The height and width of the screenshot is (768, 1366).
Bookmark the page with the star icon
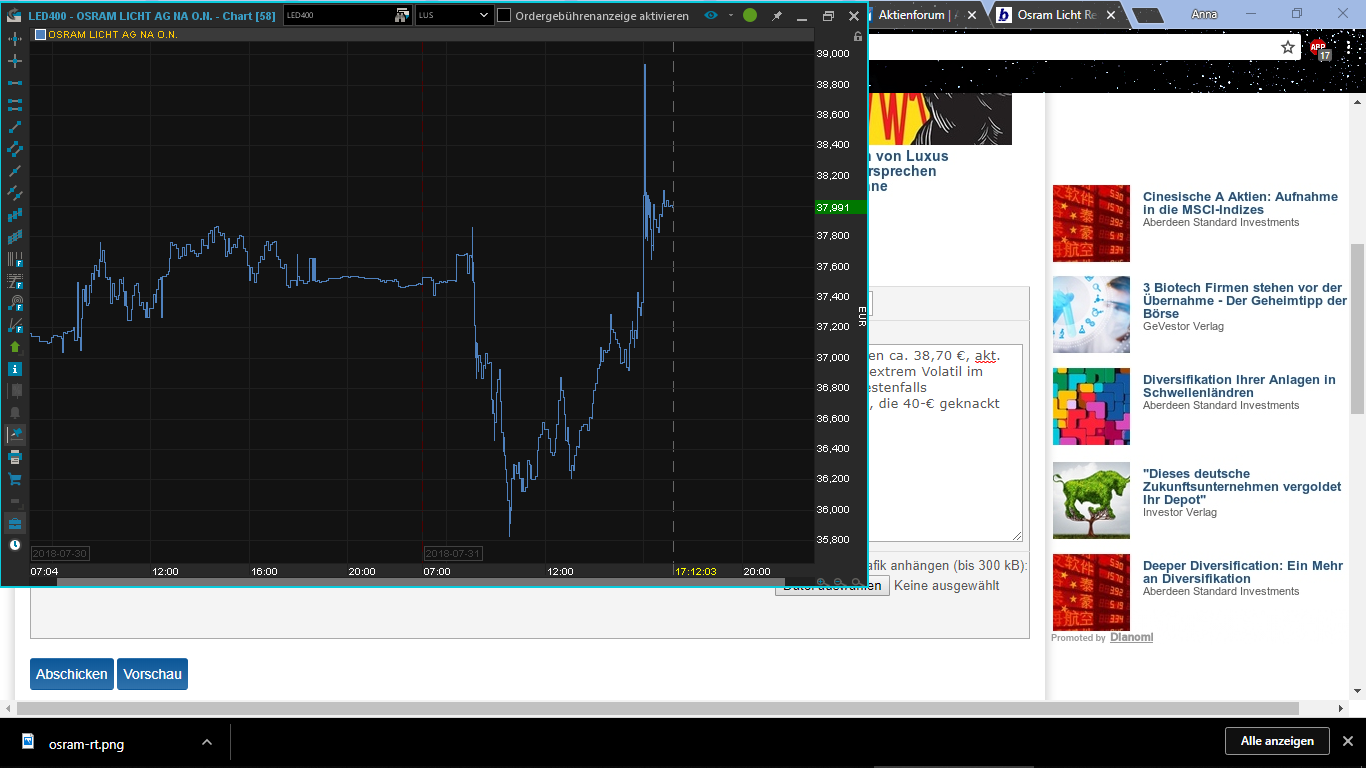[1288, 47]
